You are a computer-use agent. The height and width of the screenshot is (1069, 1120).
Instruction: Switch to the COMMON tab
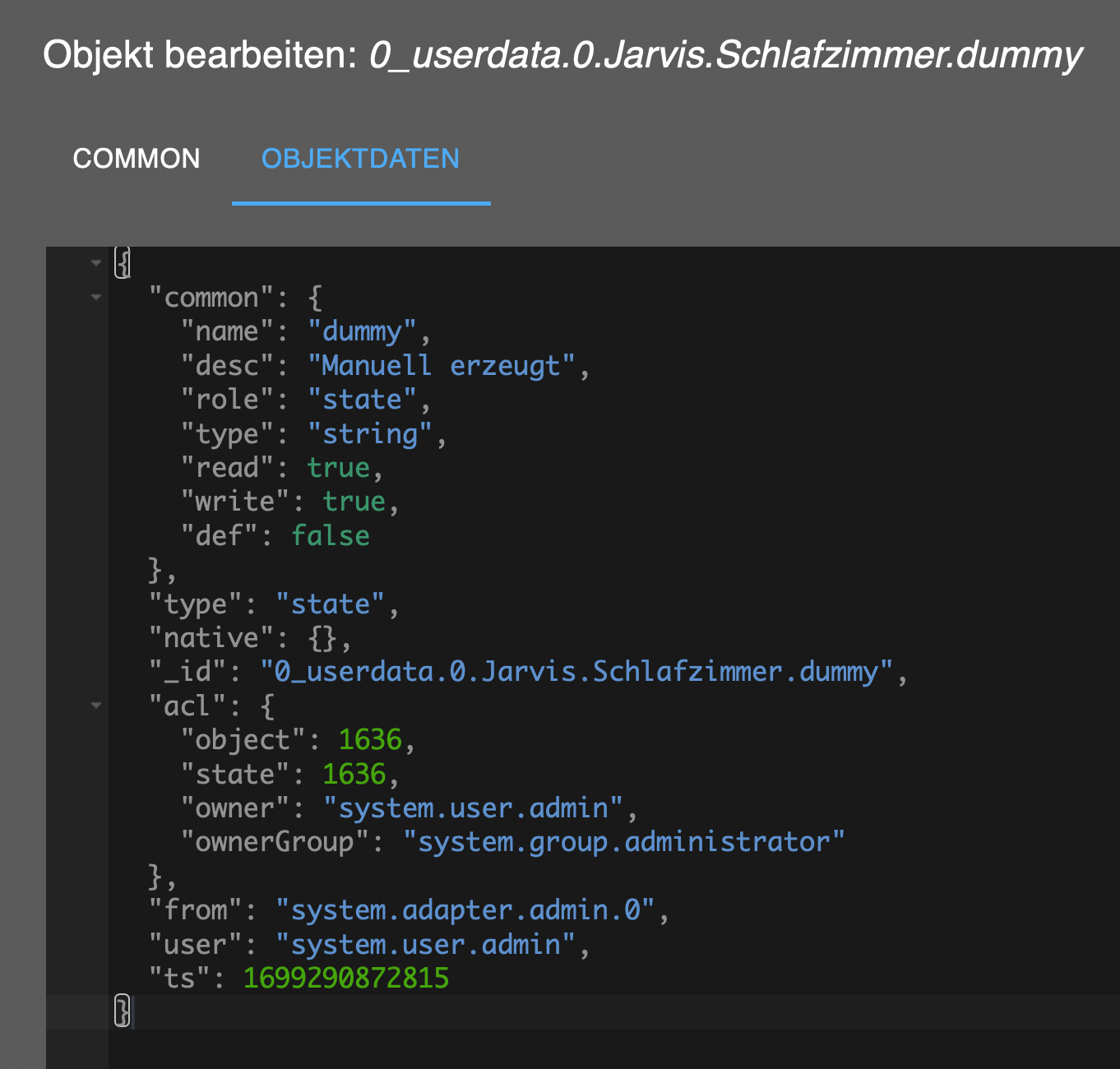pos(137,158)
